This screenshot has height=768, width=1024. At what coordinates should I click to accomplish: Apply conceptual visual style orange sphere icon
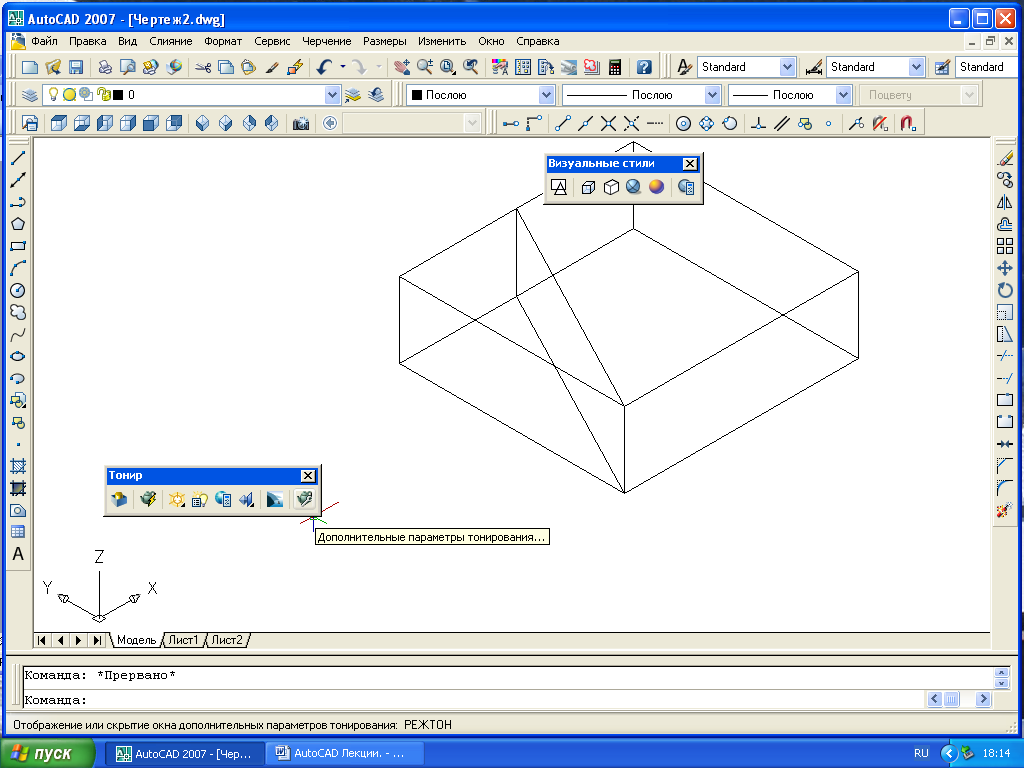coord(656,187)
